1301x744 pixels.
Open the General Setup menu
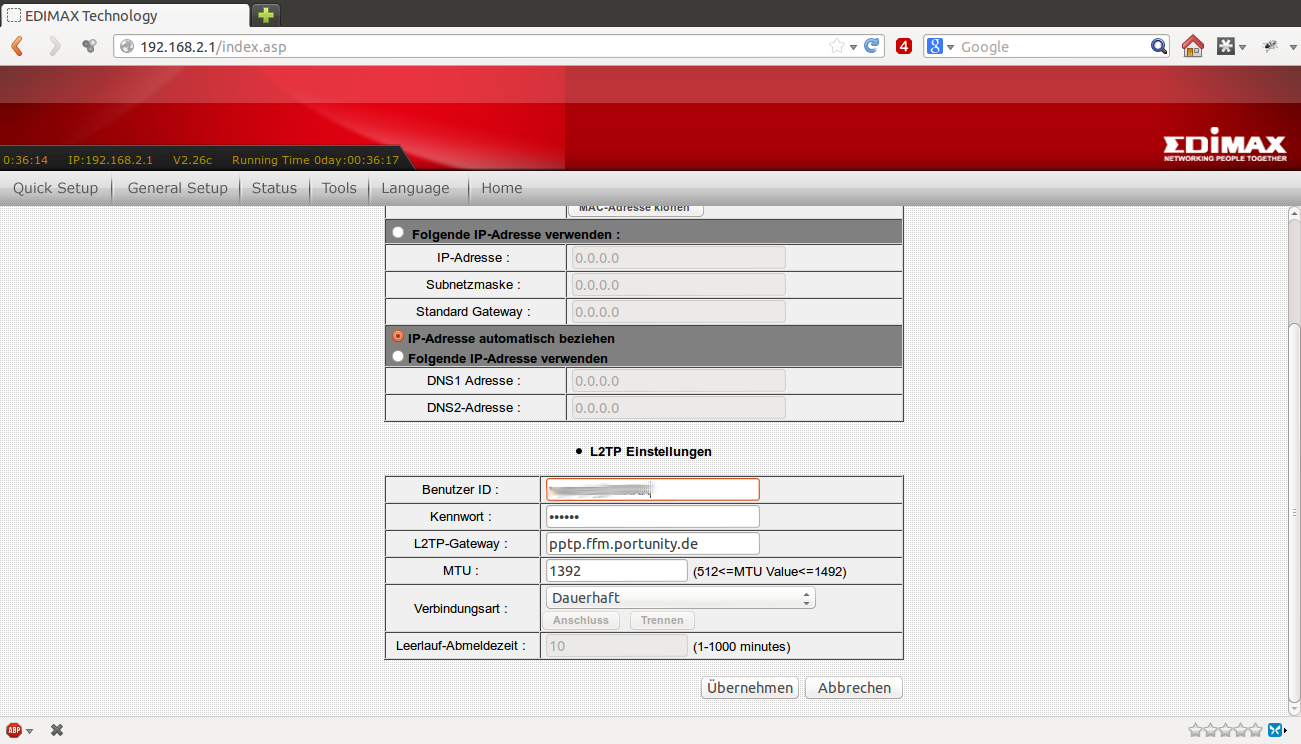pyautogui.click(x=177, y=188)
